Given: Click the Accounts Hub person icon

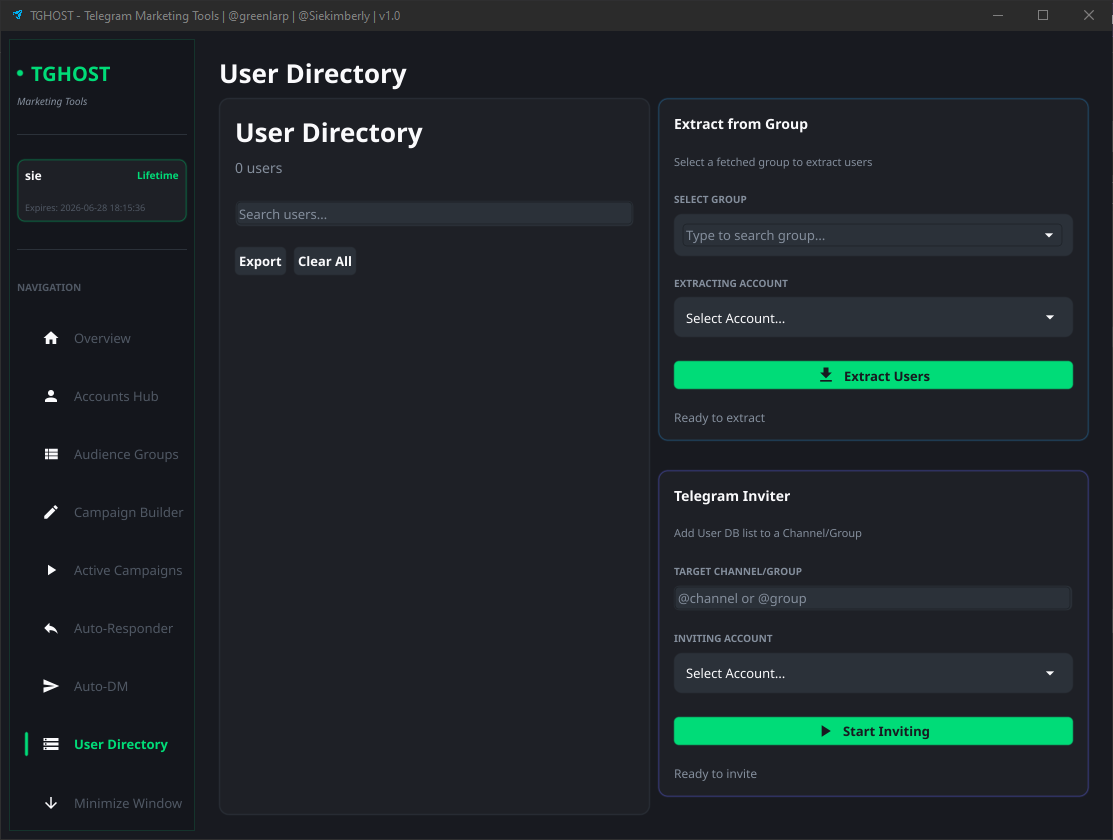Looking at the screenshot, I should (x=50, y=396).
